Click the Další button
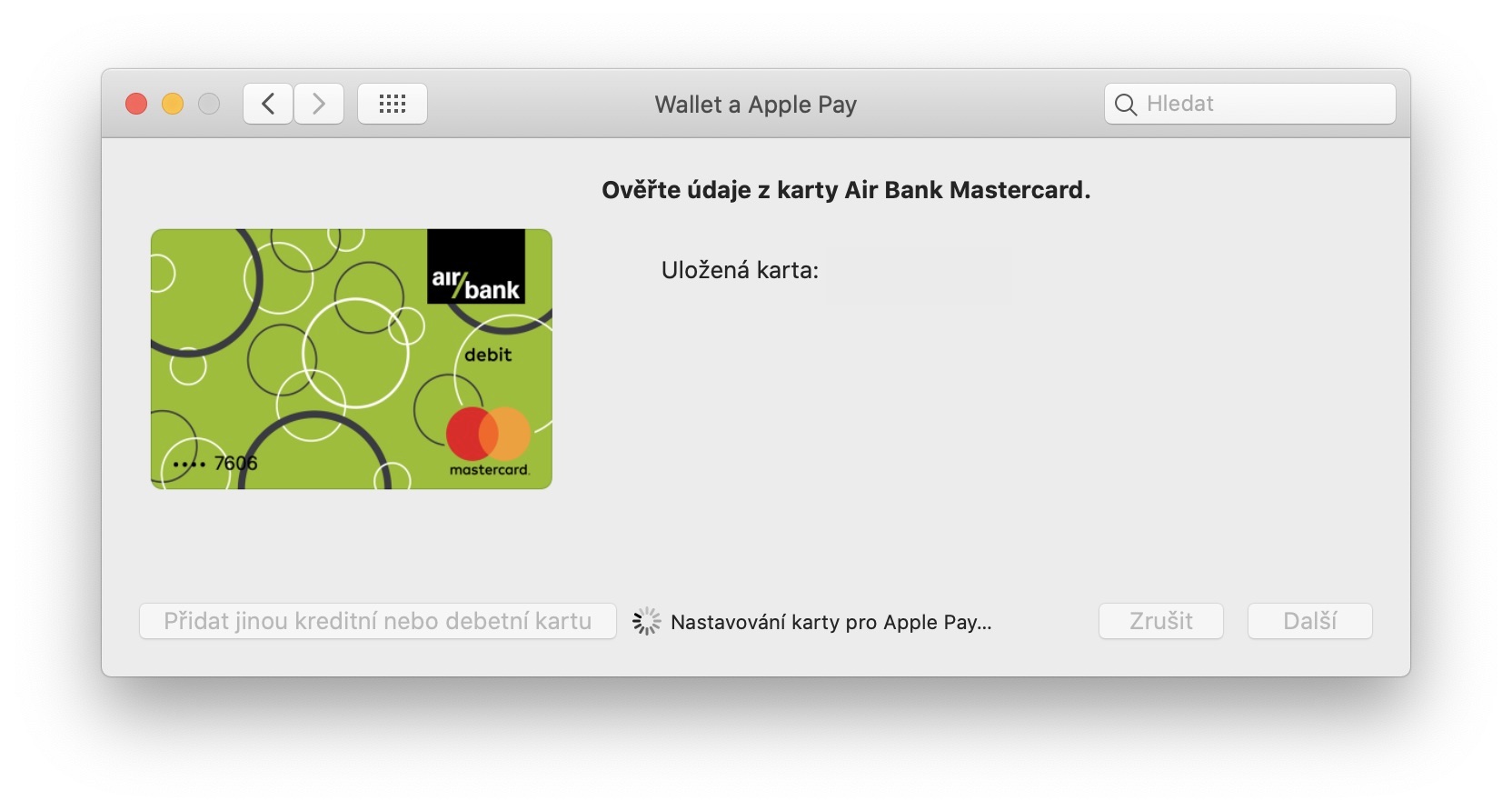The width and height of the screenshot is (1512, 811). coord(1310,621)
